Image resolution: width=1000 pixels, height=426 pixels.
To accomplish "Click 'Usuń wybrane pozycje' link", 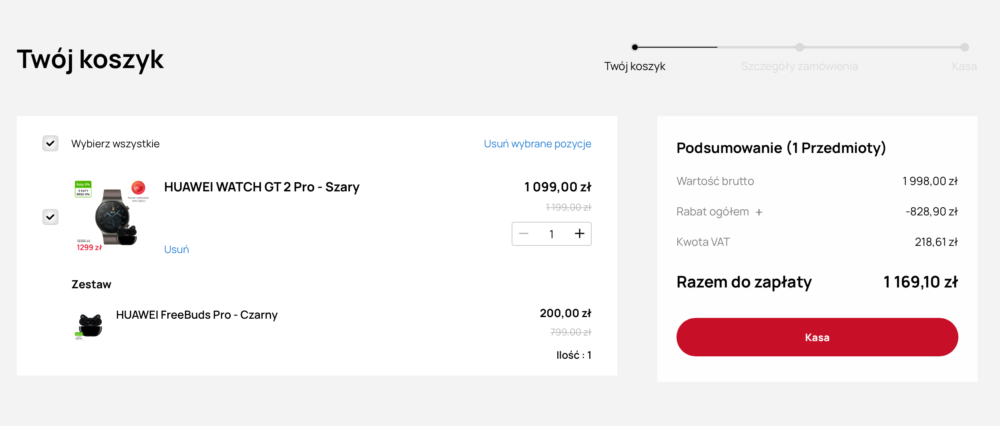I will click(x=537, y=143).
